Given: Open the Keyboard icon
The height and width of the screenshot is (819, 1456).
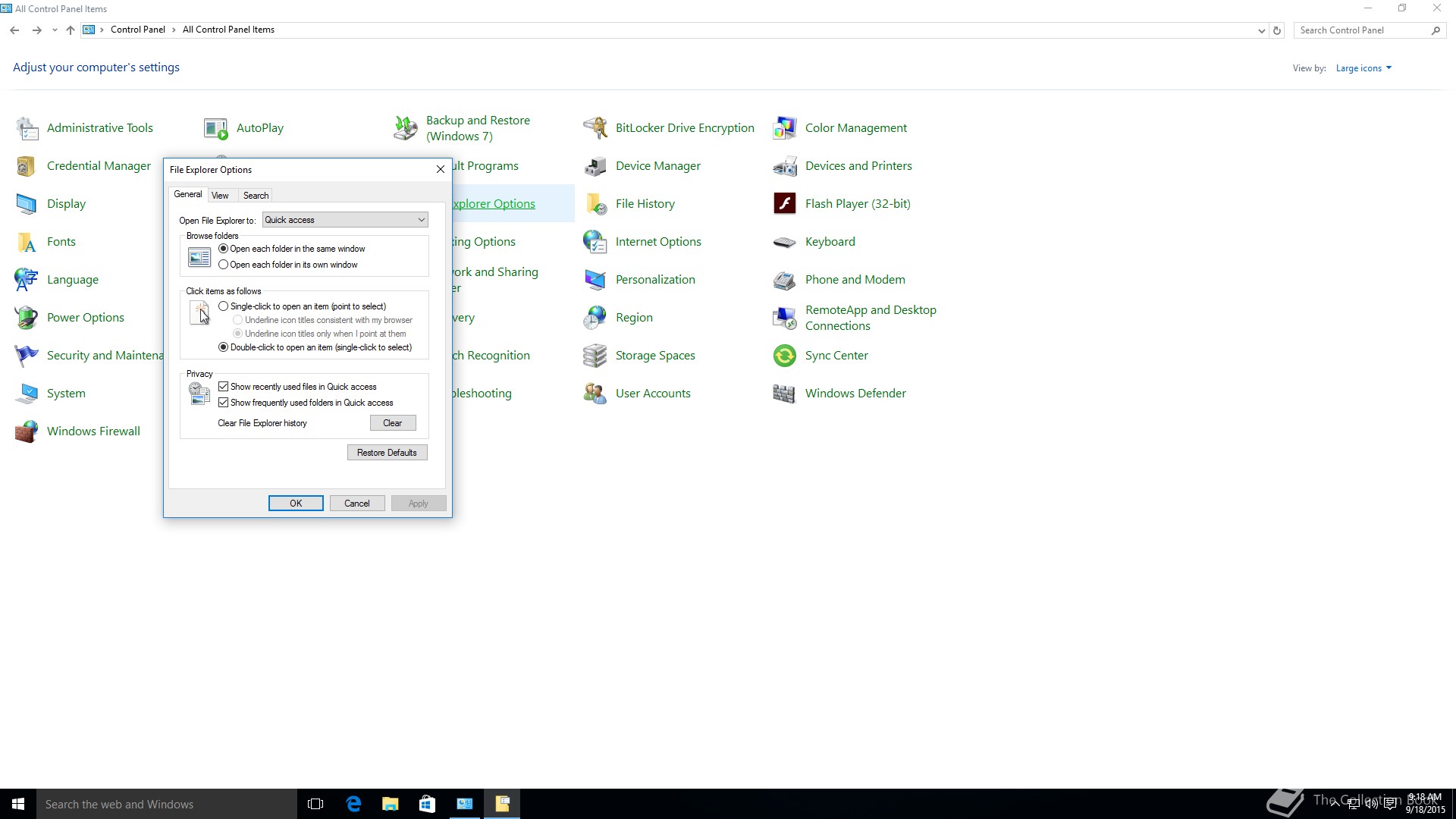Looking at the screenshot, I should pos(785,242).
